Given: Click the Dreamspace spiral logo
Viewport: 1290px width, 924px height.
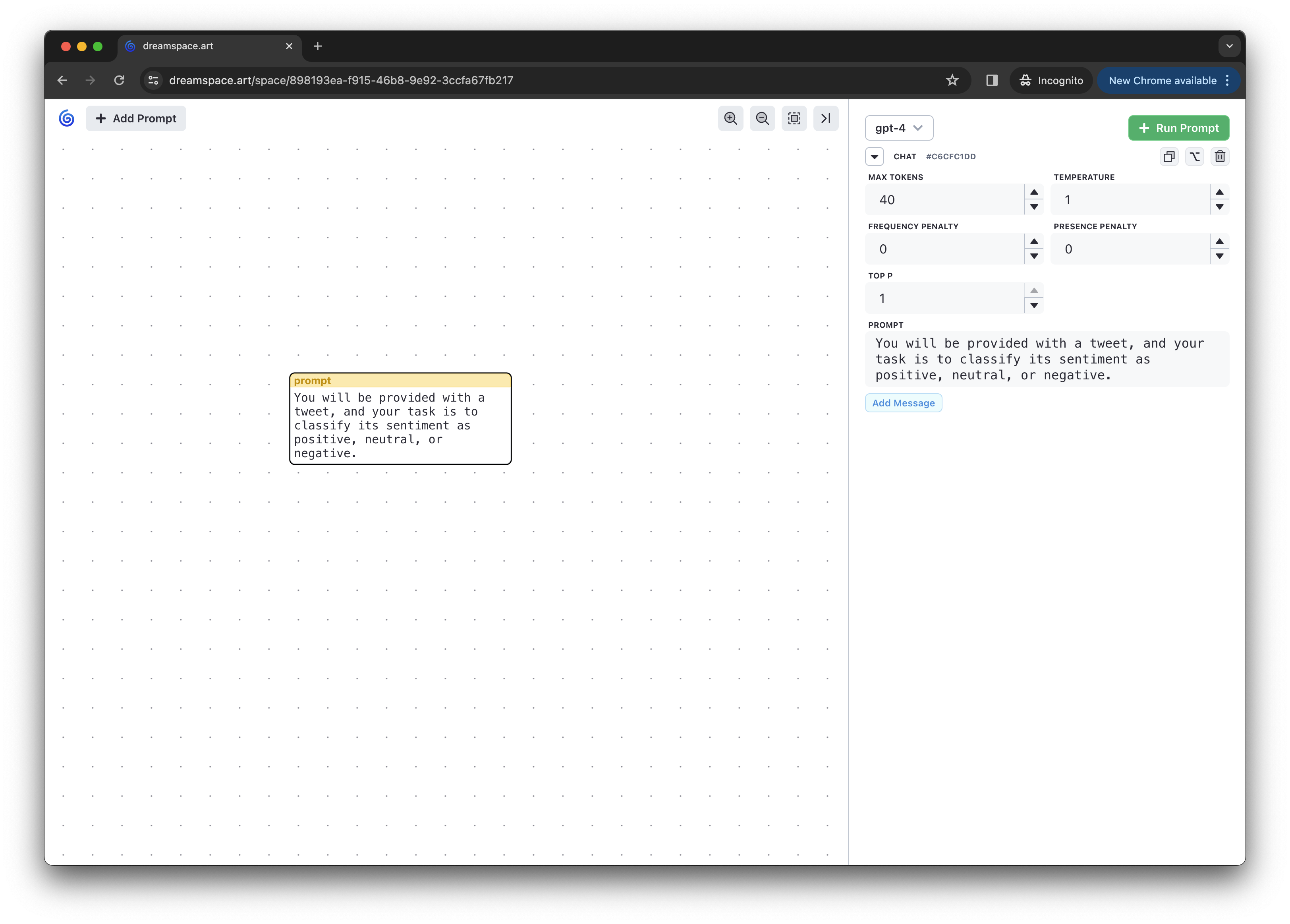Looking at the screenshot, I should (67, 118).
